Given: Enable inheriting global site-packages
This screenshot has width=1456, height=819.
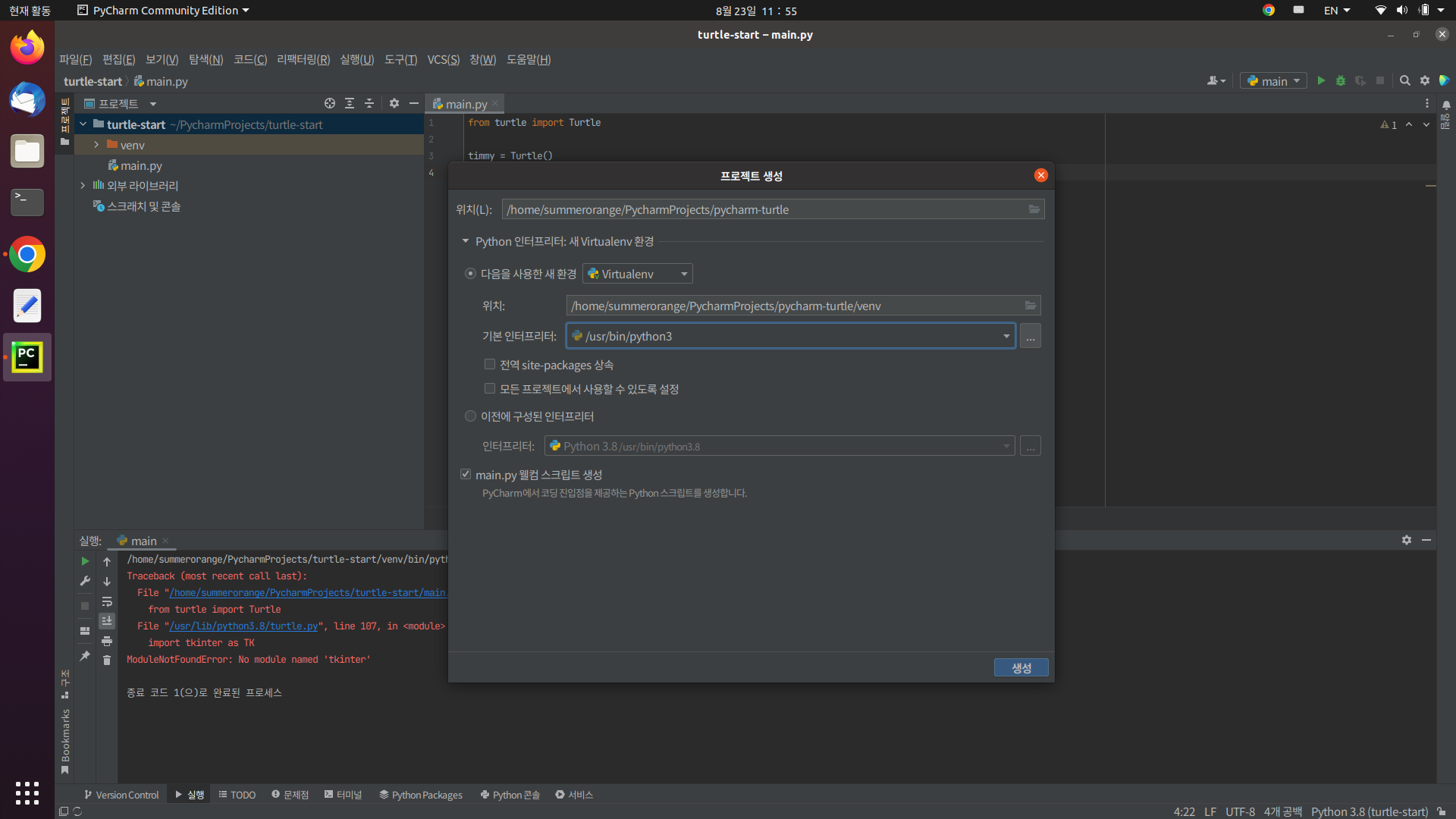Looking at the screenshot, I should [x=489, y=364].
